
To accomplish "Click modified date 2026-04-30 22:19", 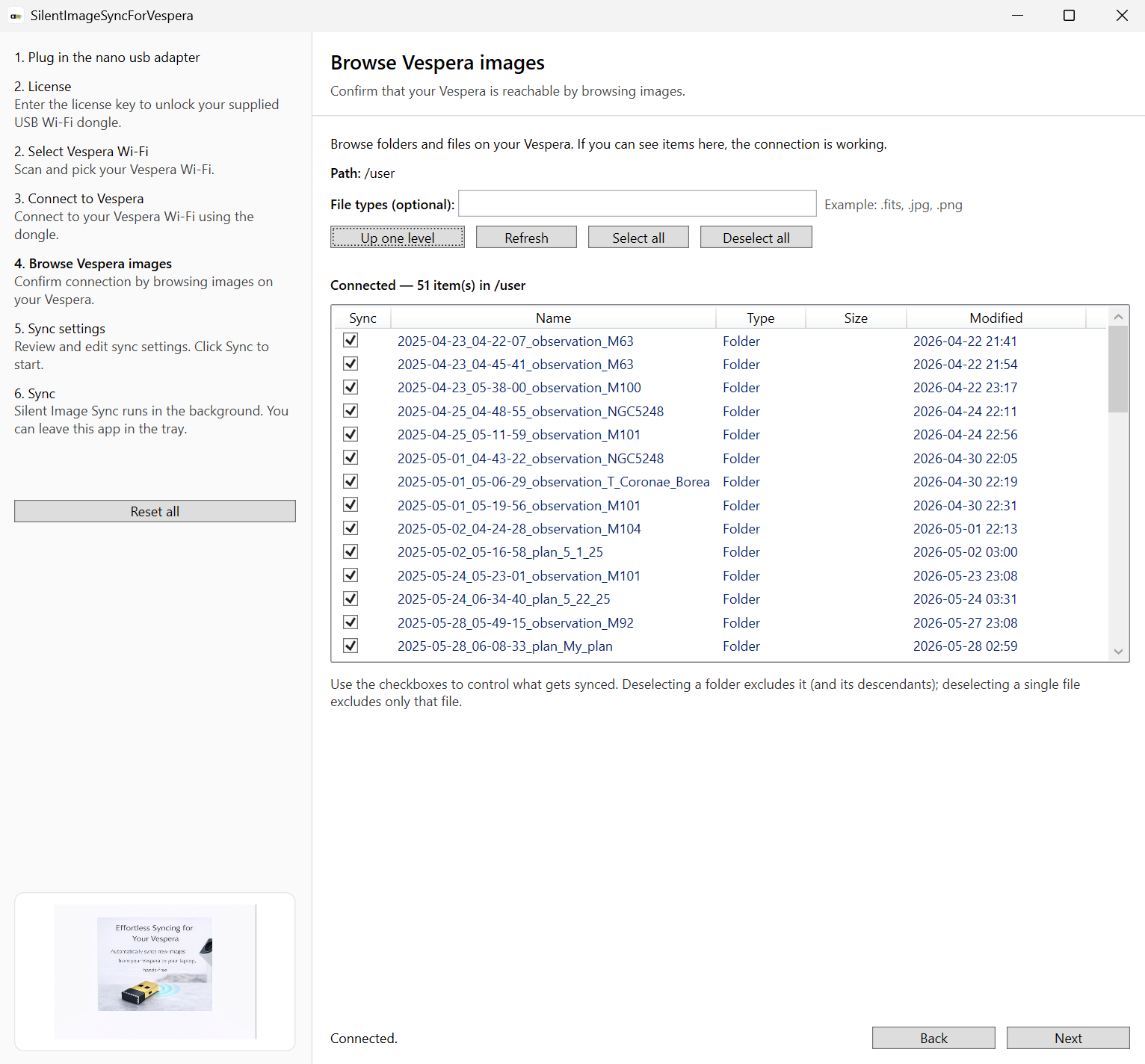I will (x=965, y=482).
